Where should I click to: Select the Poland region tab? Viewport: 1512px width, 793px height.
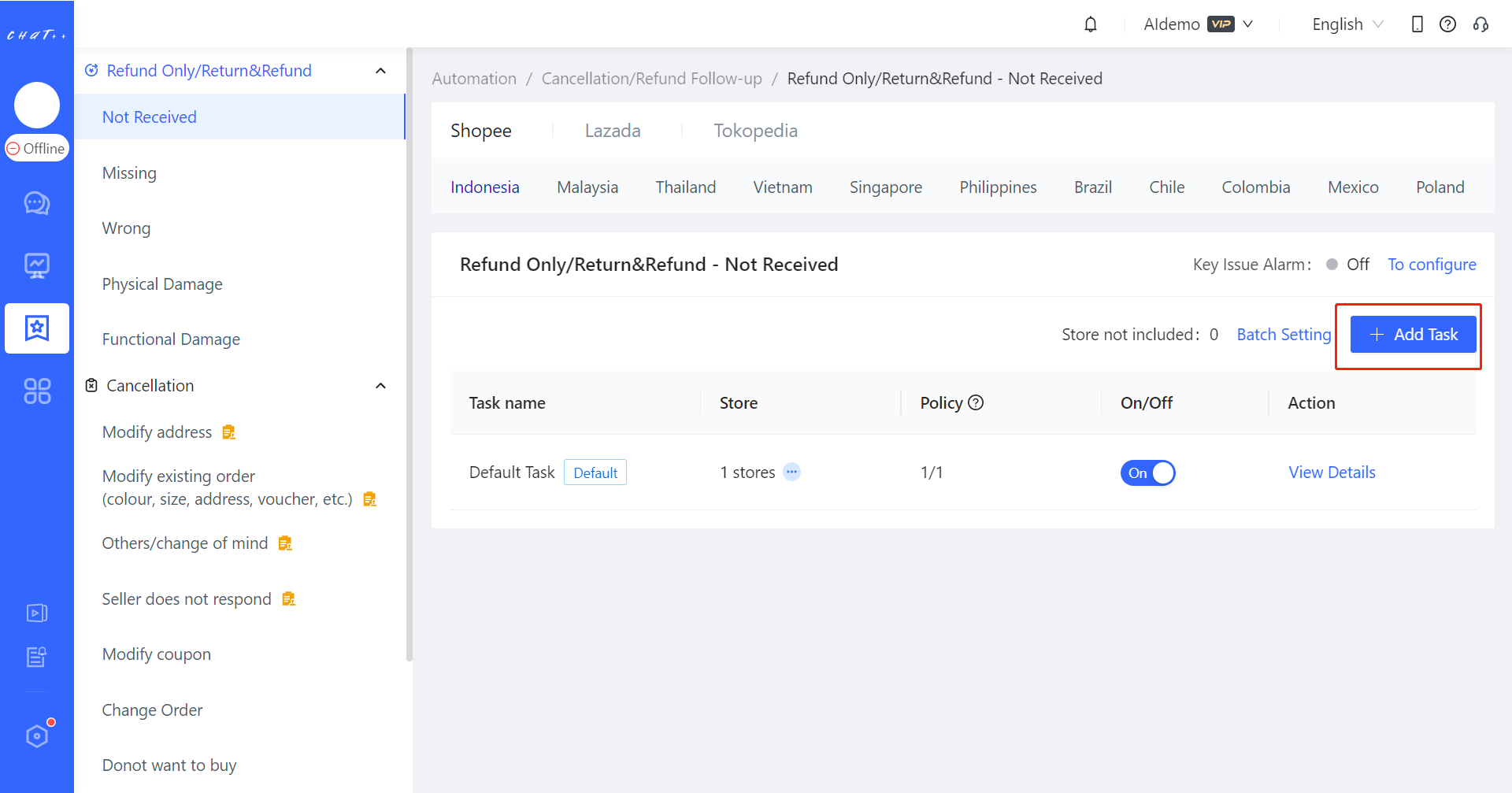pos(1440,187)
